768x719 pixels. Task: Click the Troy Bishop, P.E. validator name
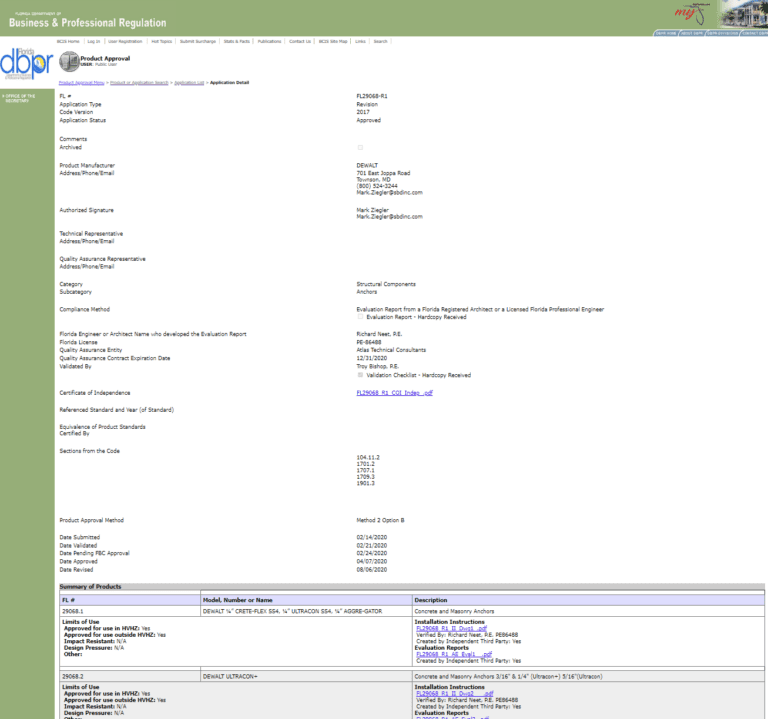pos(378,366)
